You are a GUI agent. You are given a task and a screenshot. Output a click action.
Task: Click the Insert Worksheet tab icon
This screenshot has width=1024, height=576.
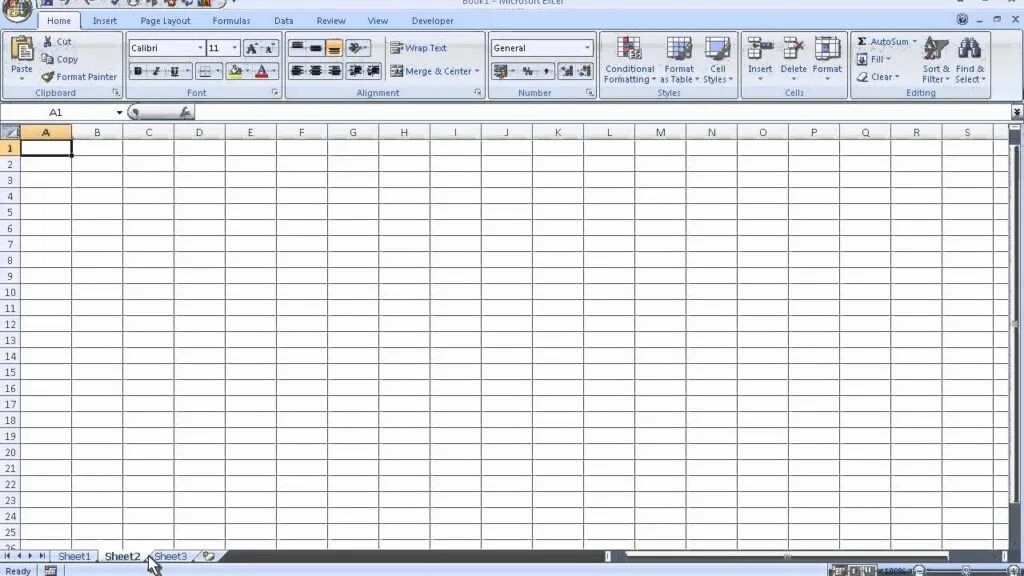[x=208, y=556]
